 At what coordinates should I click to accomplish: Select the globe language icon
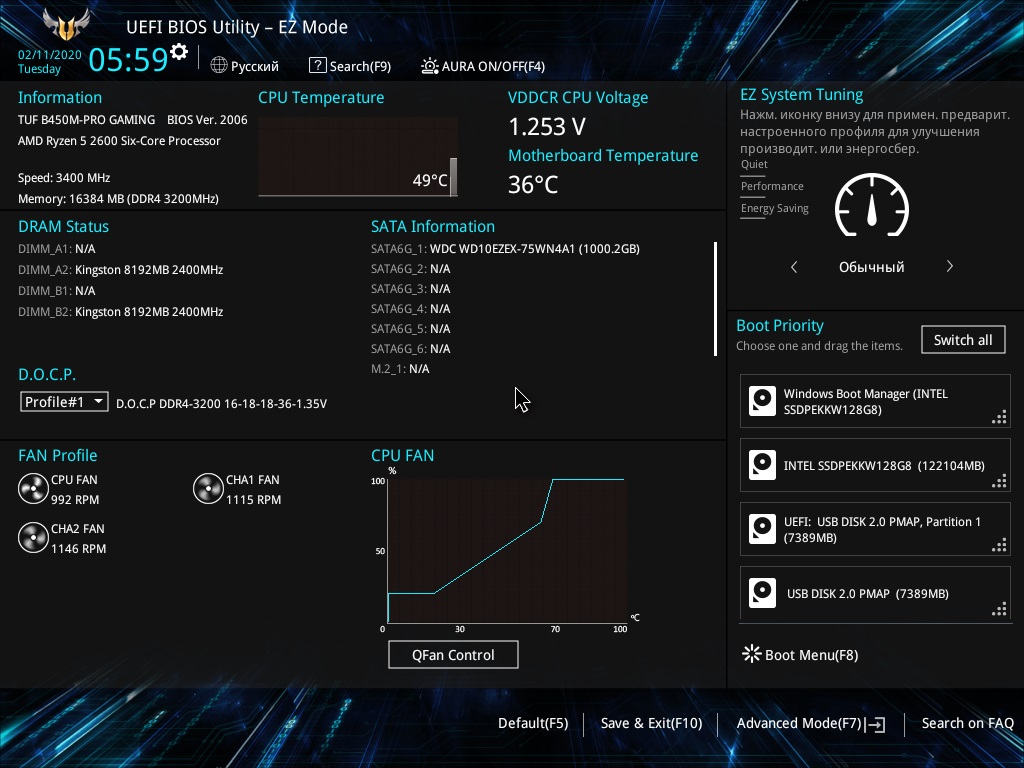219,65
